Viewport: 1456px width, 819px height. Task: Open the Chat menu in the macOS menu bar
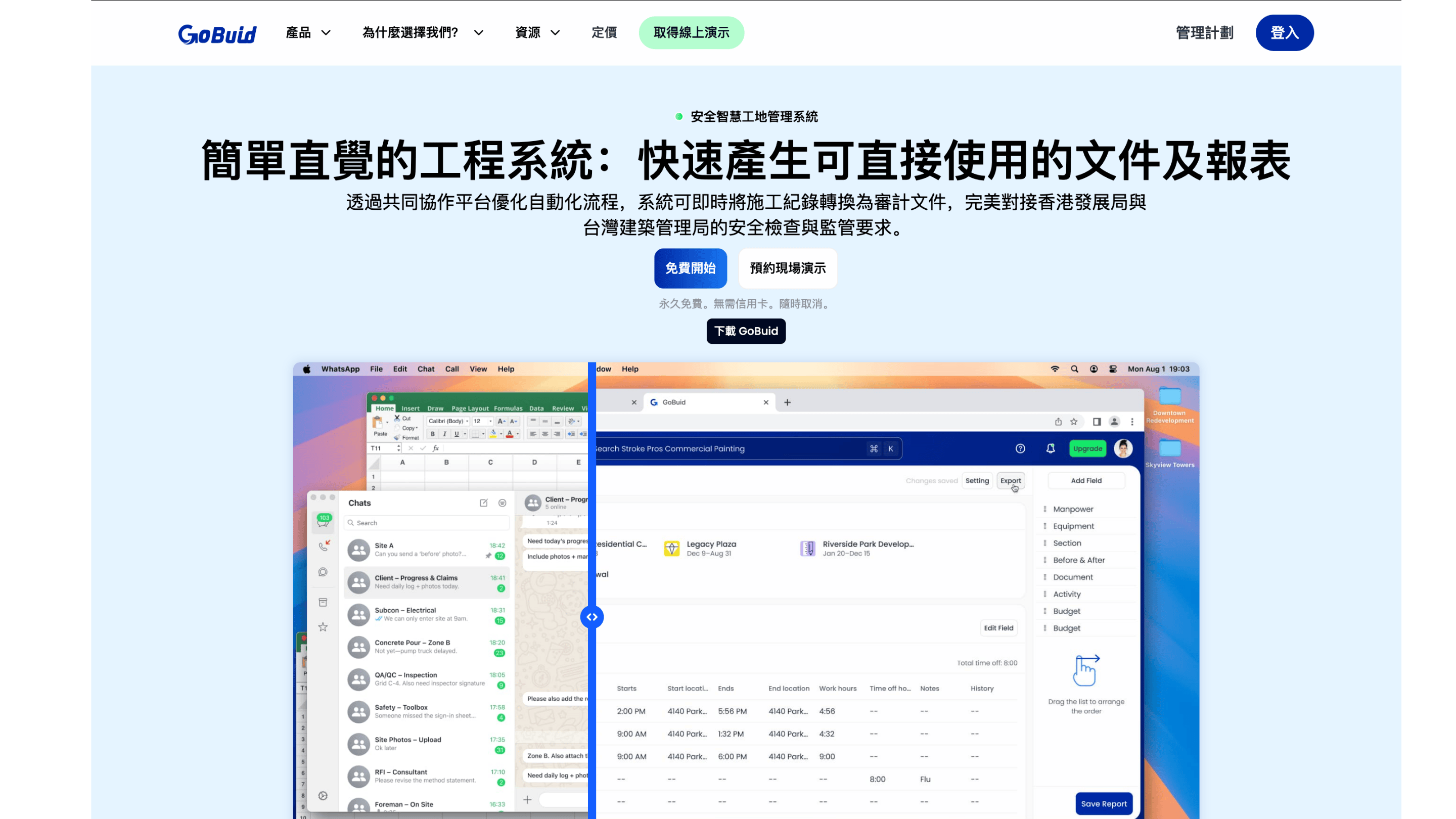(426, 369)
